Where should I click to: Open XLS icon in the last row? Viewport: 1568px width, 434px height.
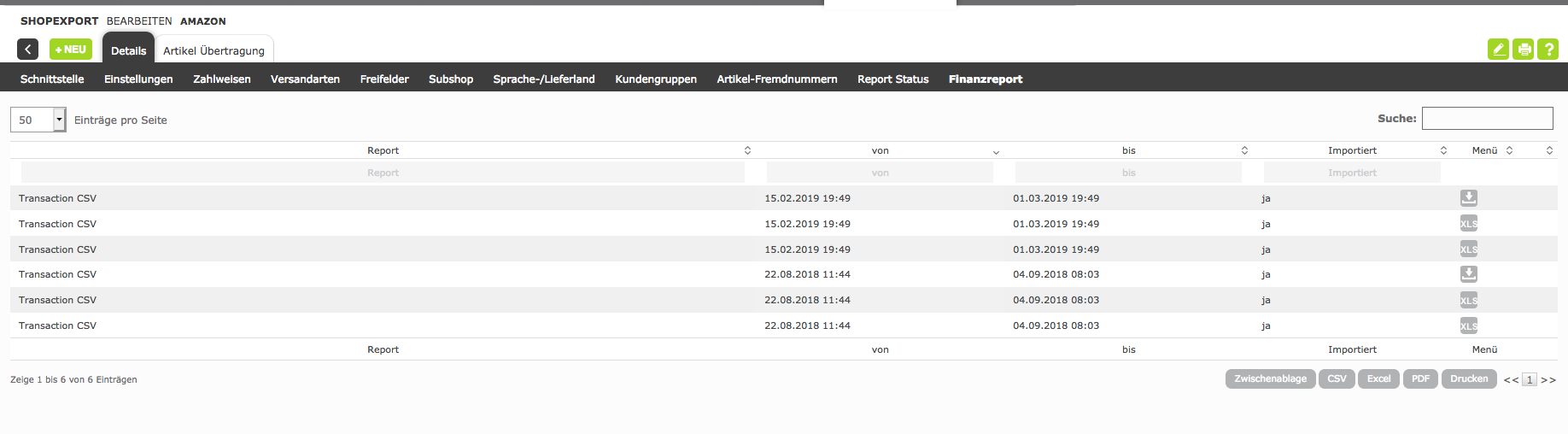click(1468, 325)
